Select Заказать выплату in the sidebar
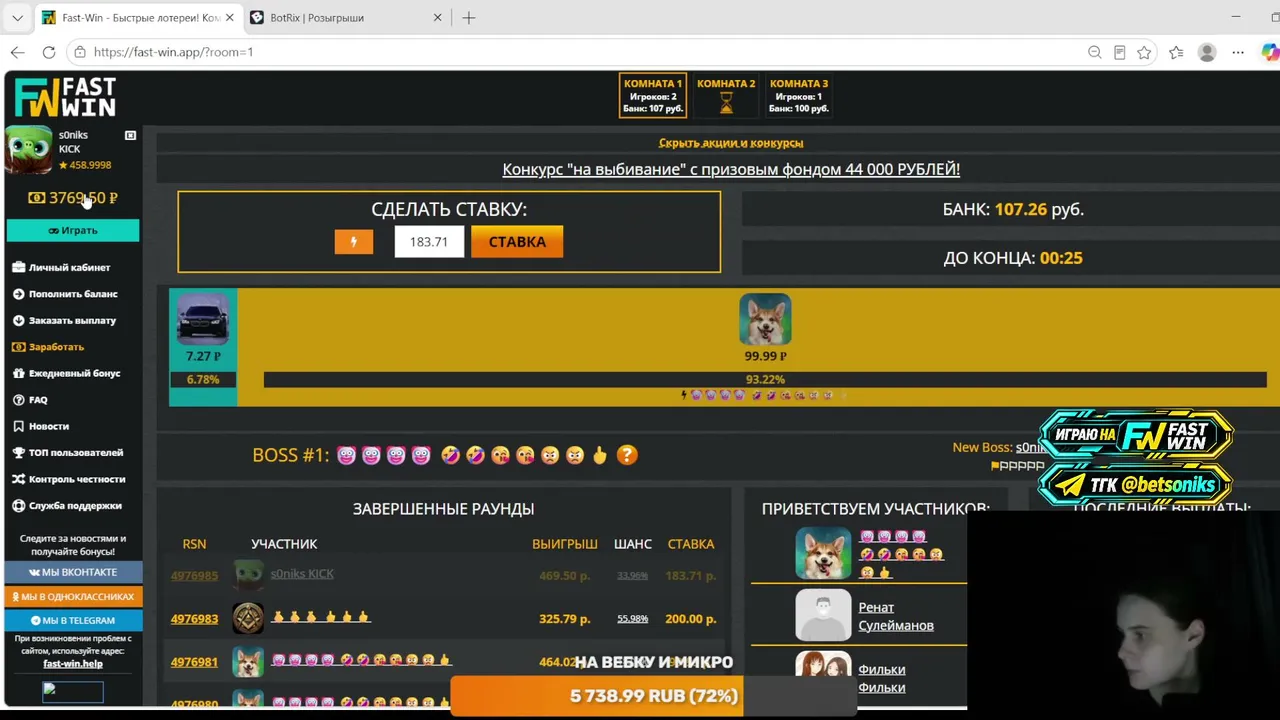 [72, 320]
